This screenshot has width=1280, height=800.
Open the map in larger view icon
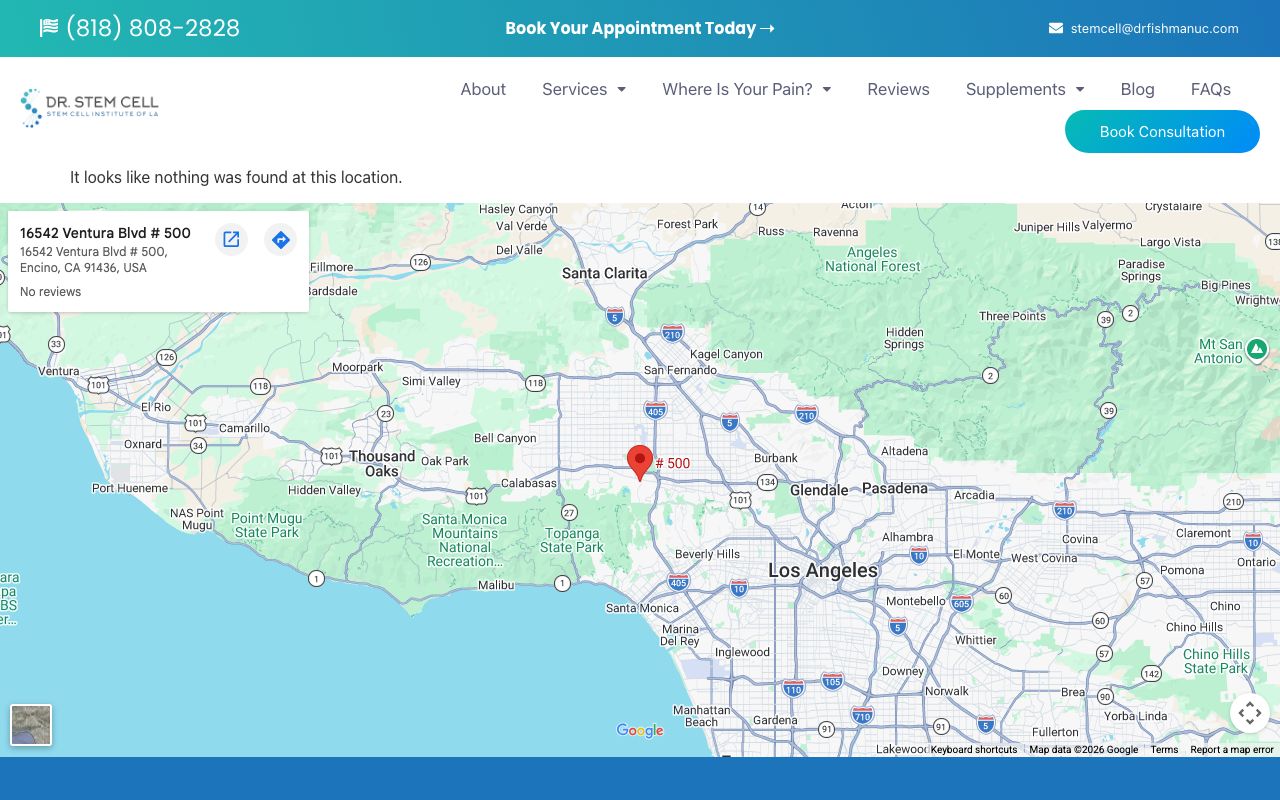[x=231, y=240]
